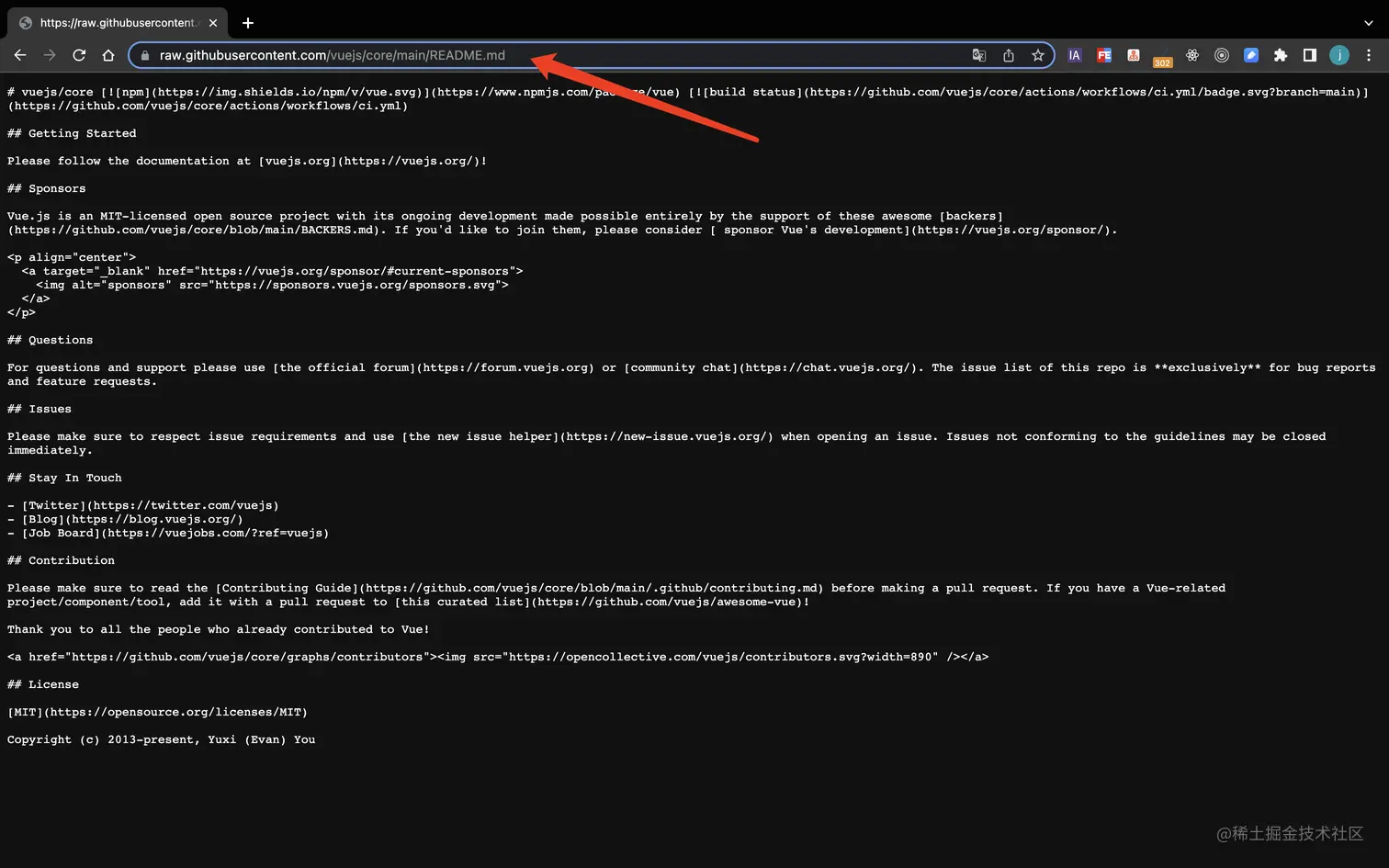The width and height of the screenshot is (1389, 868).
Task: Click the '## Questions' heading text
Action: click(51, 340)
